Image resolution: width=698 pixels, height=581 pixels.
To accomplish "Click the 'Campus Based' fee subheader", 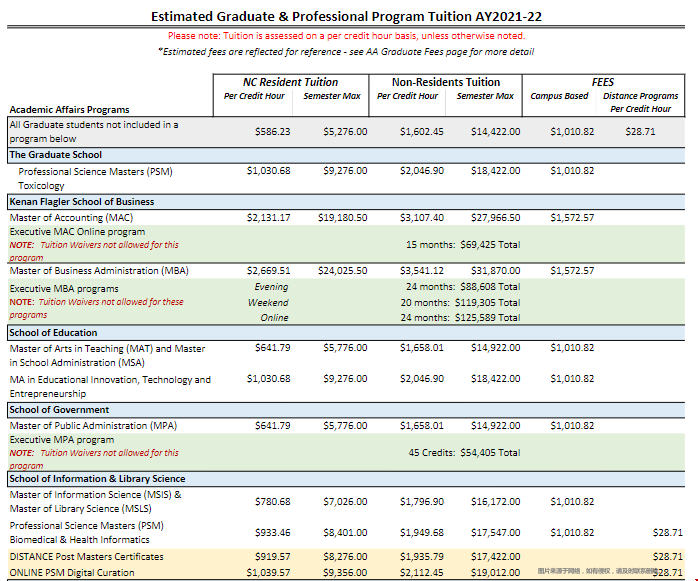I will click(559, 96).
